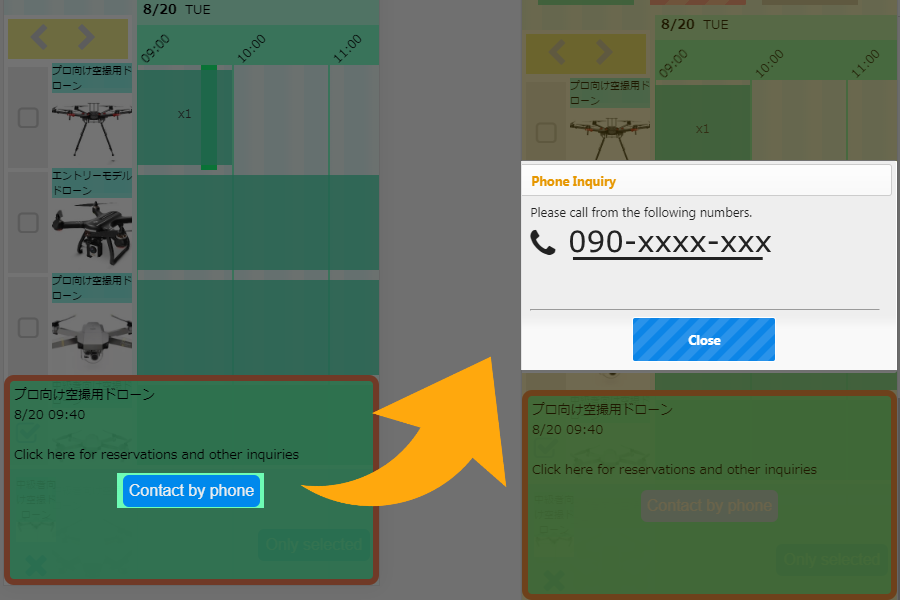The image size is (900, 600).
Task: Click the 090-xxxx-xxx phone number link
Action: (669, 243)
